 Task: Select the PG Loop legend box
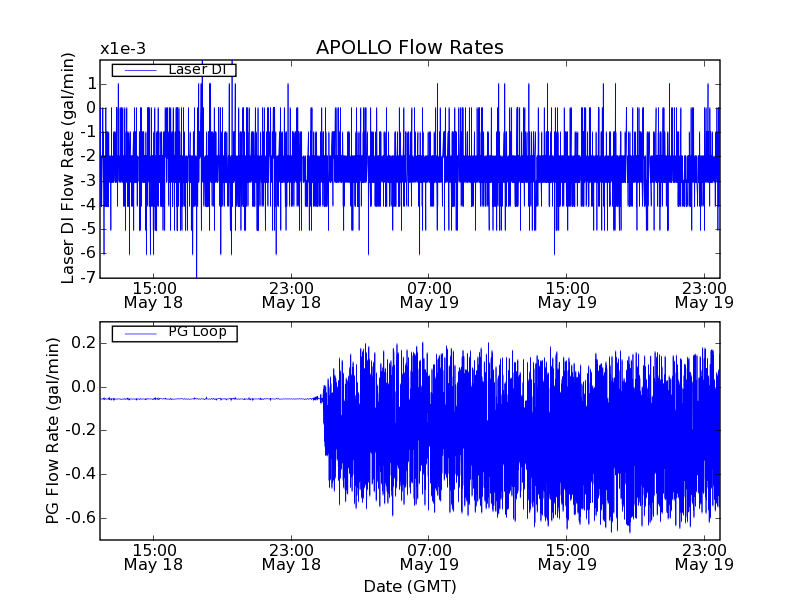click(x=174, y=333)
